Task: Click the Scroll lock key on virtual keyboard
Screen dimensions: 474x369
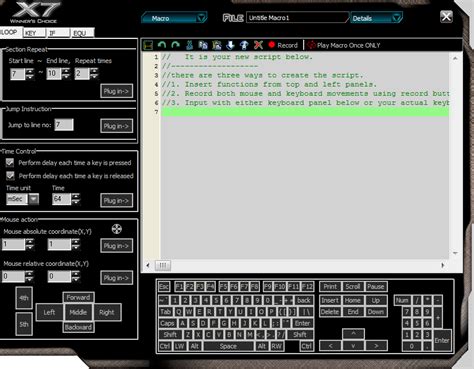Action: (353, 287)
